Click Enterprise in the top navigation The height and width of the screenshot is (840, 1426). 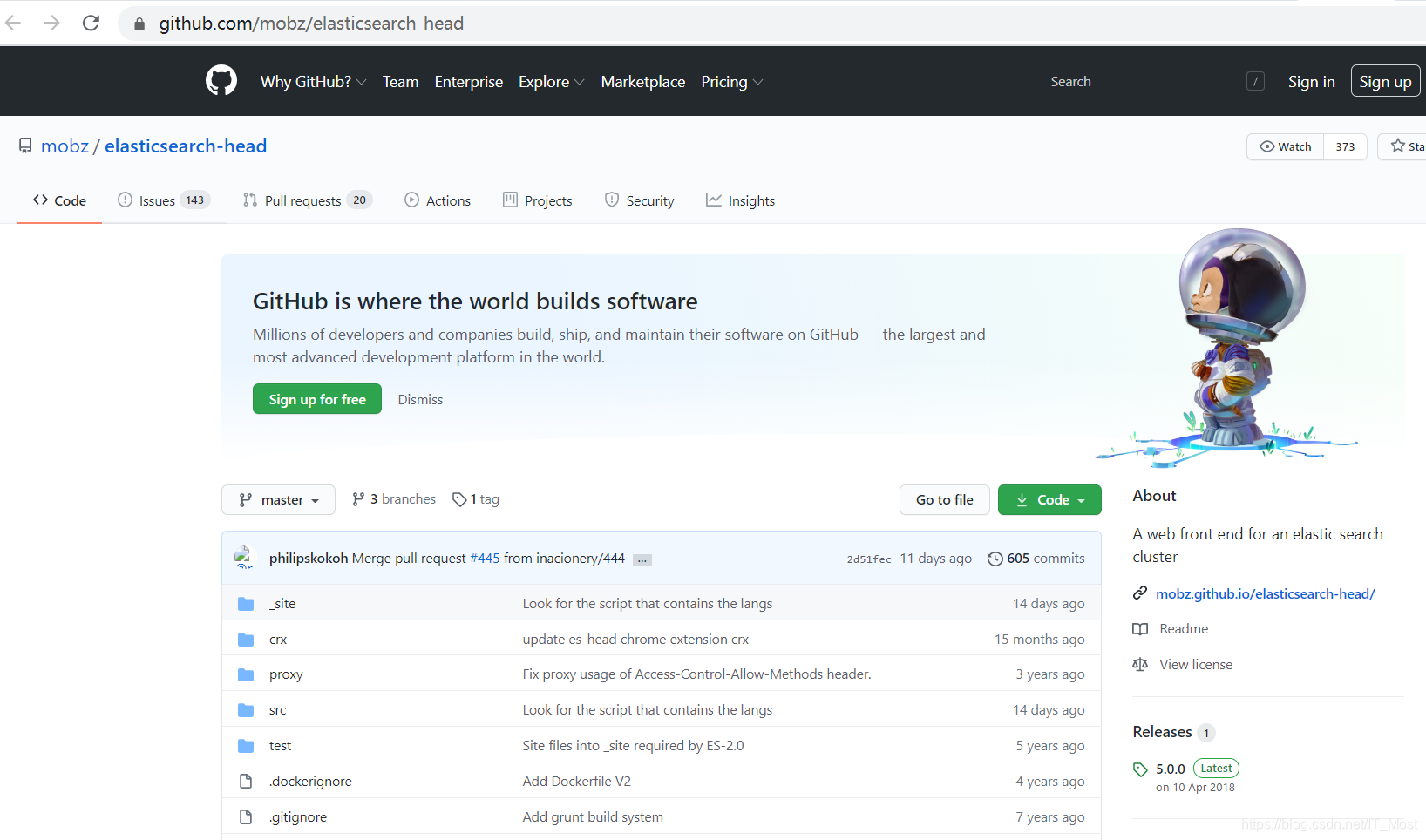tap(469, 81)
